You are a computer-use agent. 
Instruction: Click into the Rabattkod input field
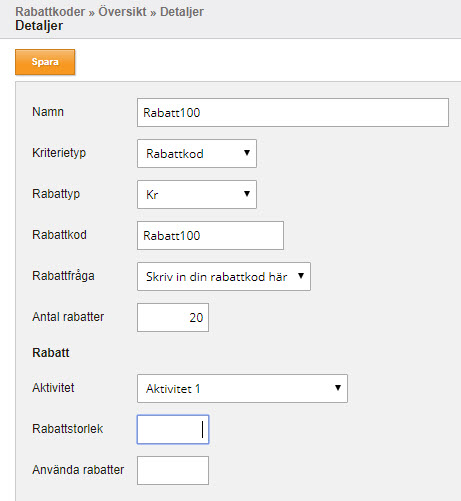click(x=210, y=235)
